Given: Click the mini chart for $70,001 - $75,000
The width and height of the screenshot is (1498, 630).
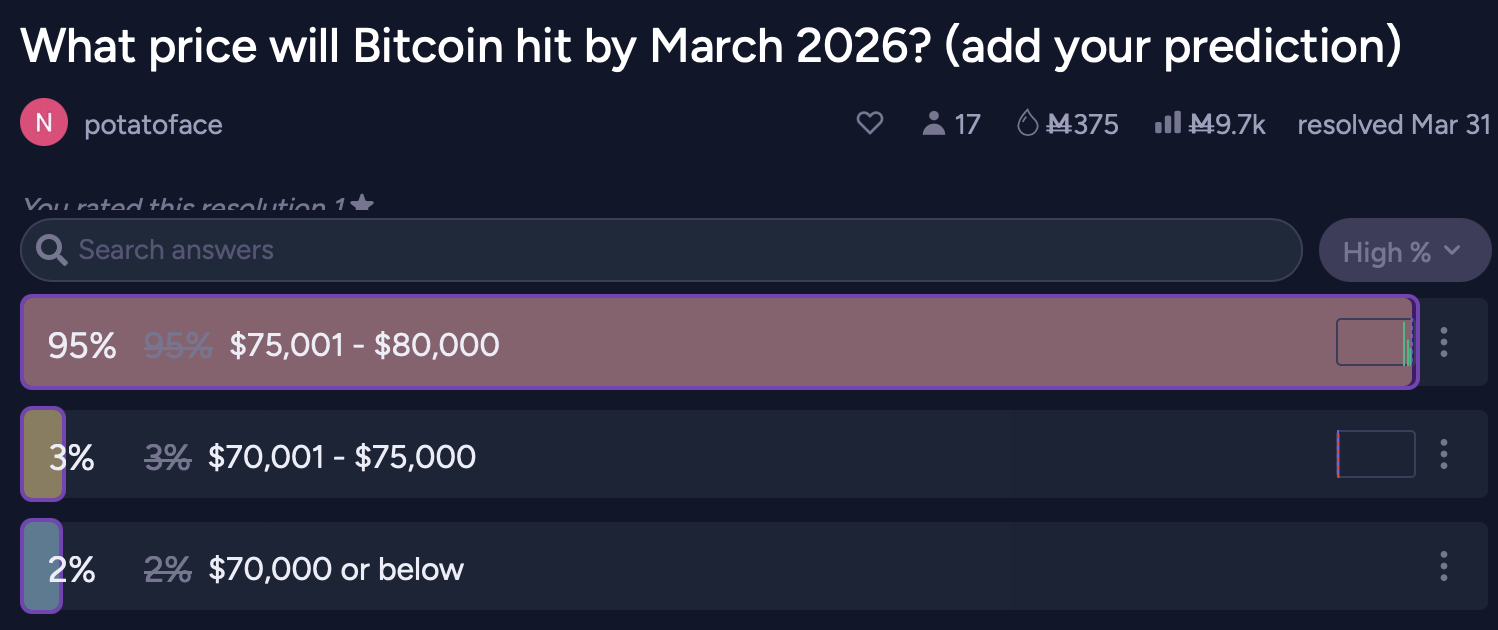Looking at the screenshot, I should point(1375,455).
